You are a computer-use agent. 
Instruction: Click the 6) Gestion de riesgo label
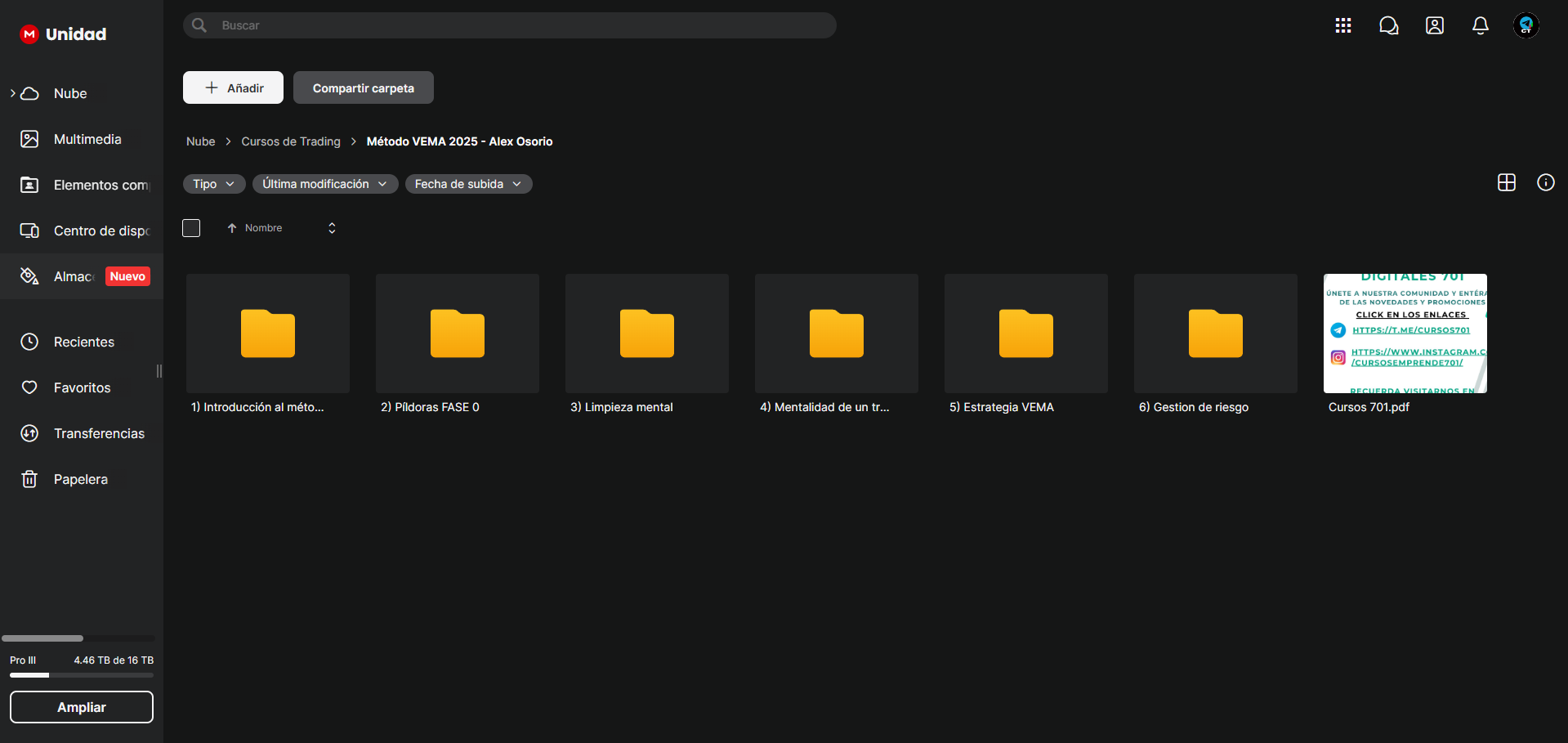(1194, 407)
